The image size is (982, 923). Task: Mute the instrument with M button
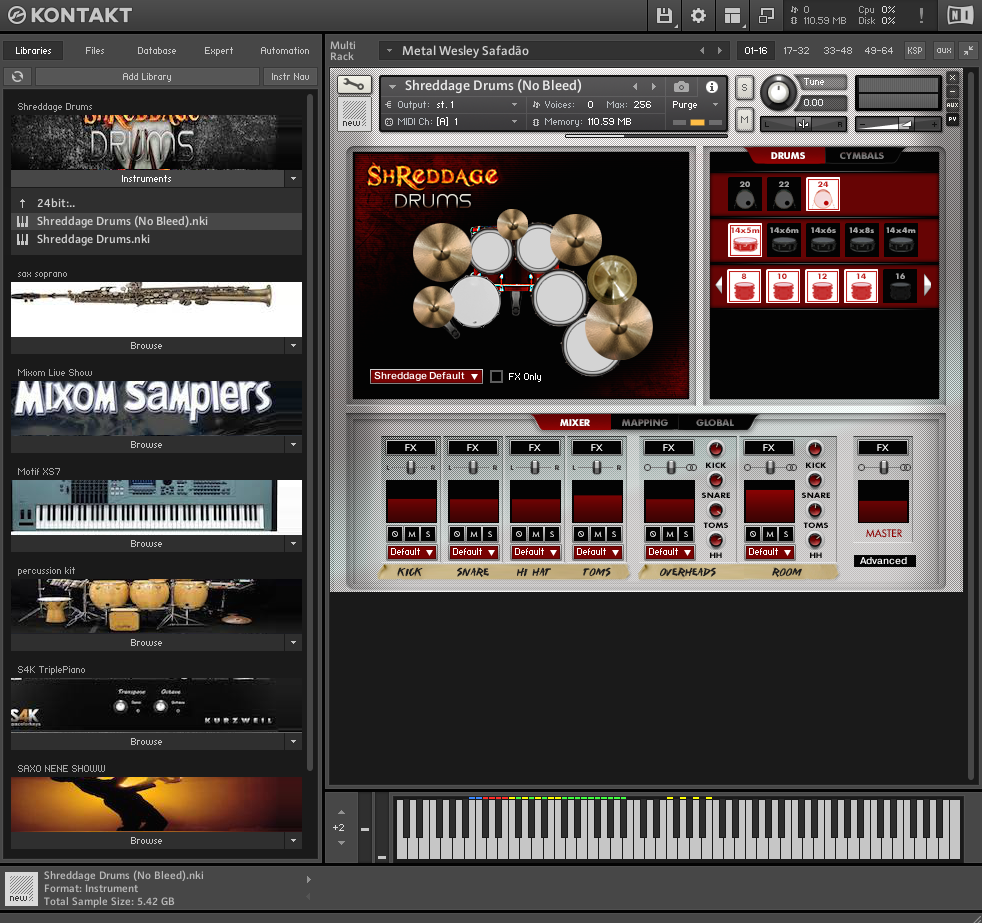[744, 119]
